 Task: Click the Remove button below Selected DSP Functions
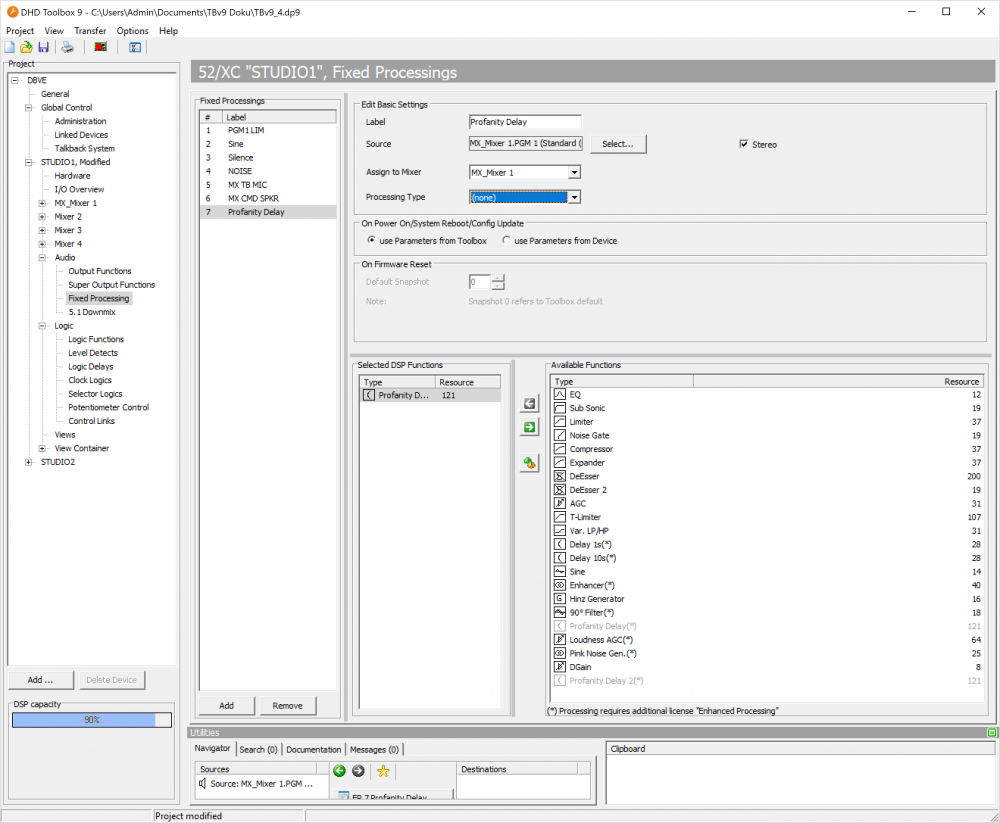coord(288,705)
